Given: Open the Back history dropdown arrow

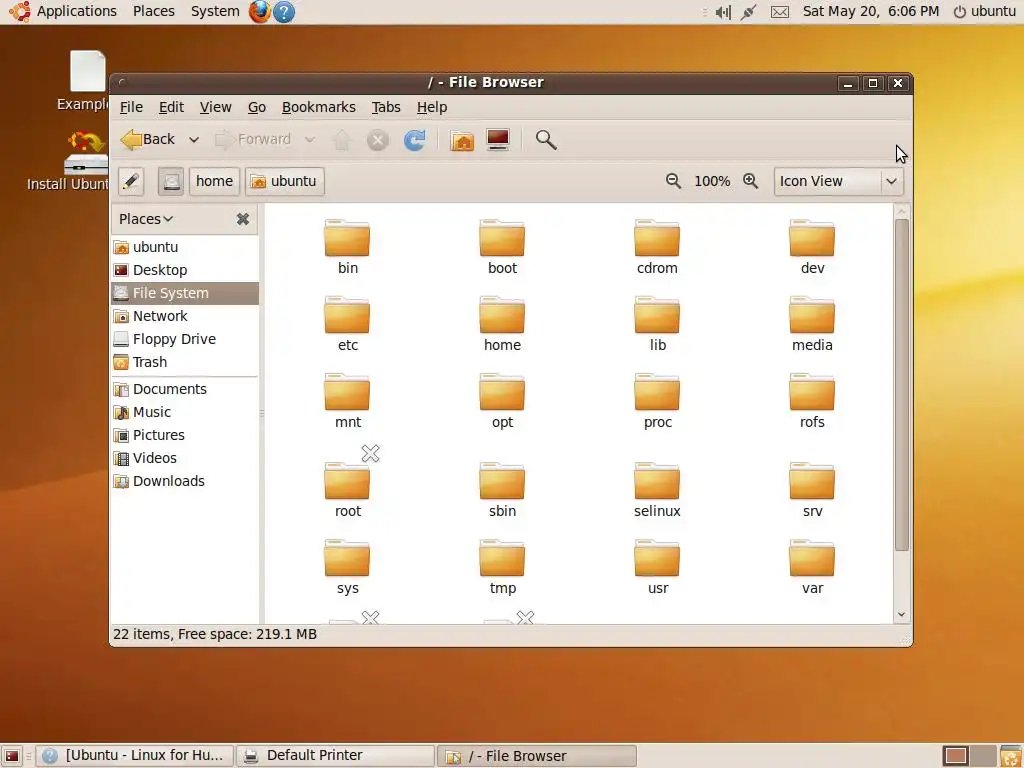Looking at the screenshot, I should pyautogui.click(x=194, y=140).
